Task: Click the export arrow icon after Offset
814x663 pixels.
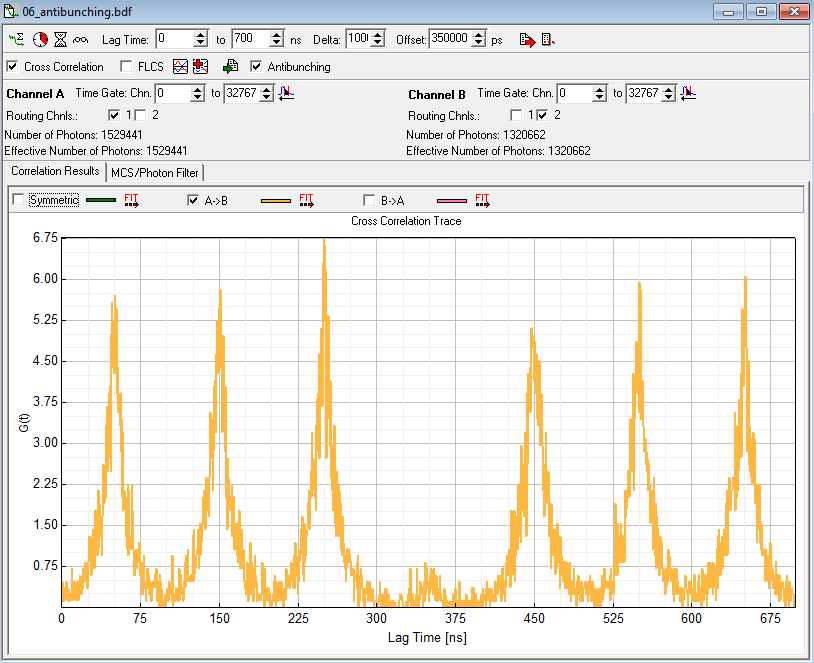Action: (527, 40)
